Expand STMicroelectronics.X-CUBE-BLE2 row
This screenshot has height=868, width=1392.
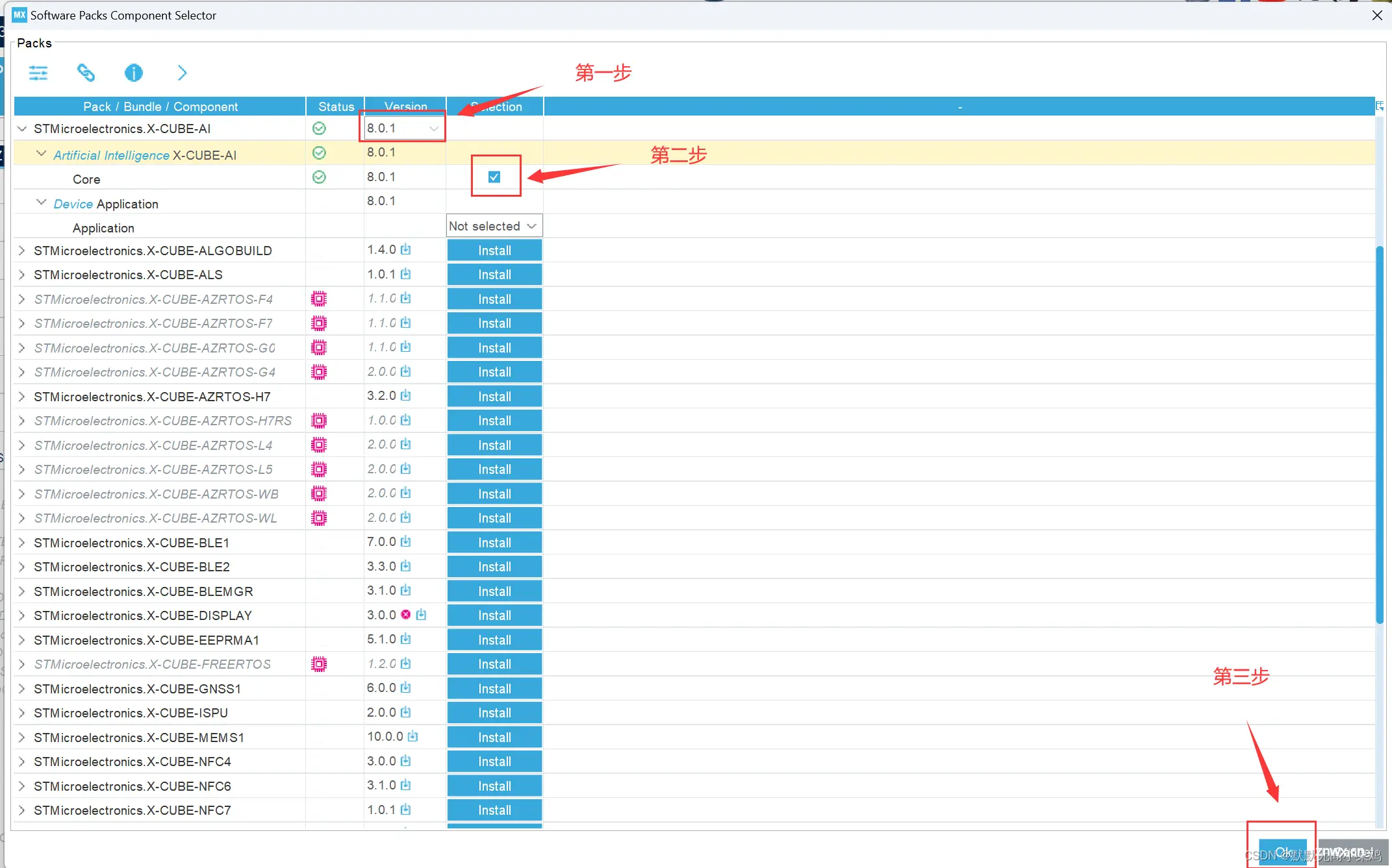21,567
